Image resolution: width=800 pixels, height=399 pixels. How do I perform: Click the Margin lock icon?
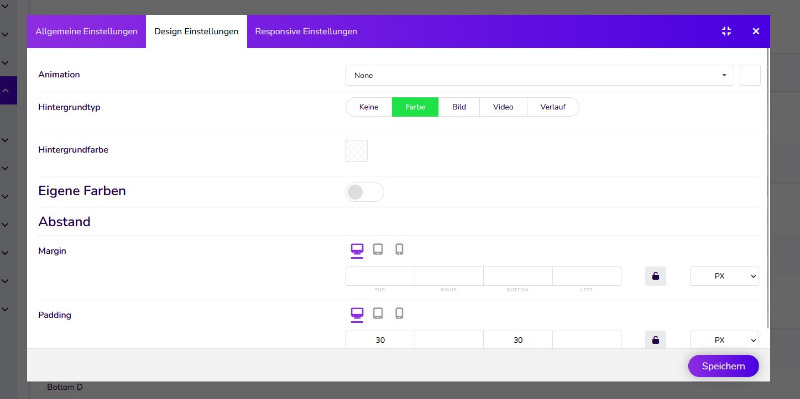pos(656,276)
